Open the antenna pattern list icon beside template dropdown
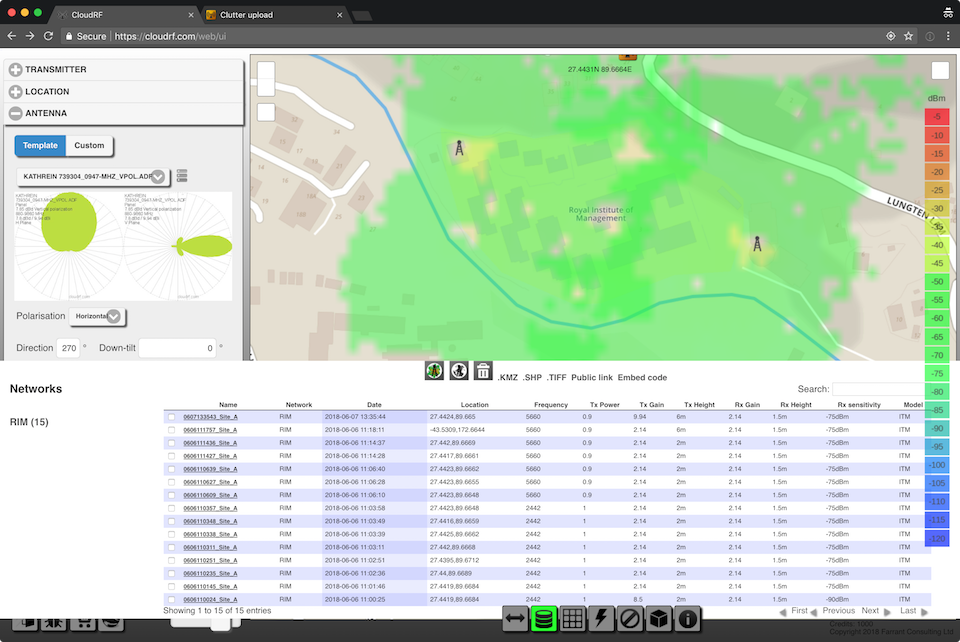The width and height of the screenshot is (960, 642). pyautogui.click(x=182, y=174)
